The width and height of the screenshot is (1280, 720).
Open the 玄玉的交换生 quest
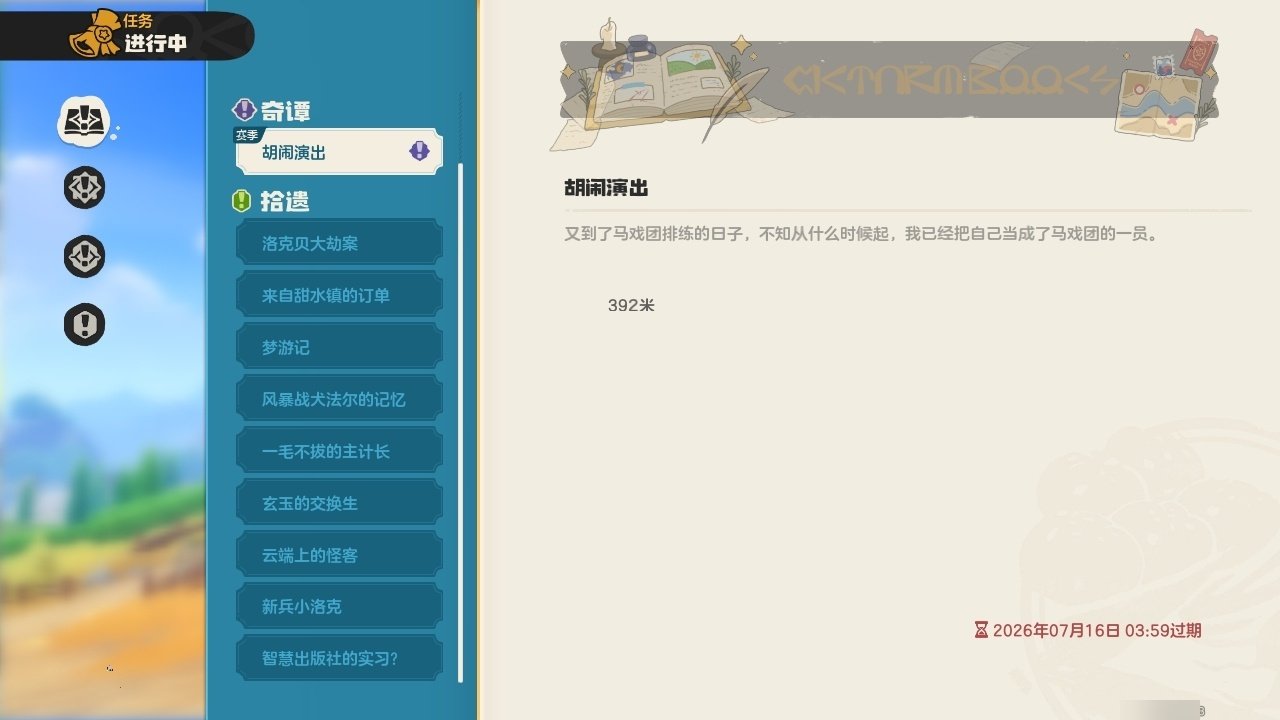339,503
